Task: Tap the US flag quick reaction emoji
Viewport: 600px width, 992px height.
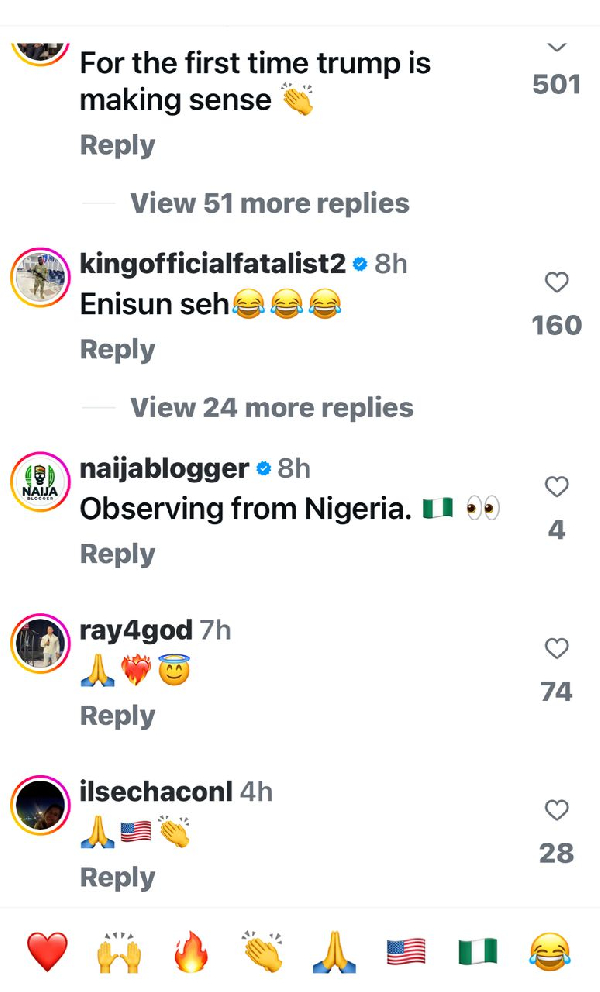Action: (x=406, y=951)
